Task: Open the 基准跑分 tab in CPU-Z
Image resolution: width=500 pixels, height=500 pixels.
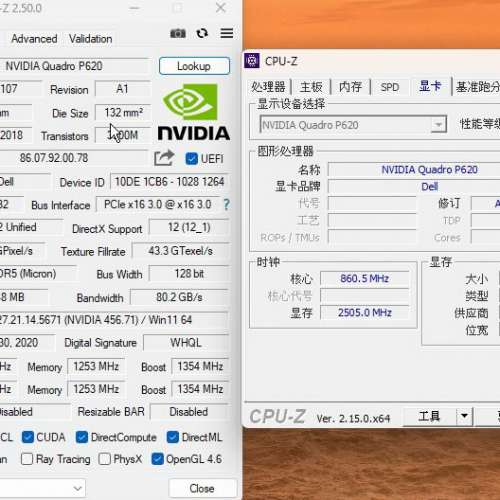Action: (x=477, y=87)
